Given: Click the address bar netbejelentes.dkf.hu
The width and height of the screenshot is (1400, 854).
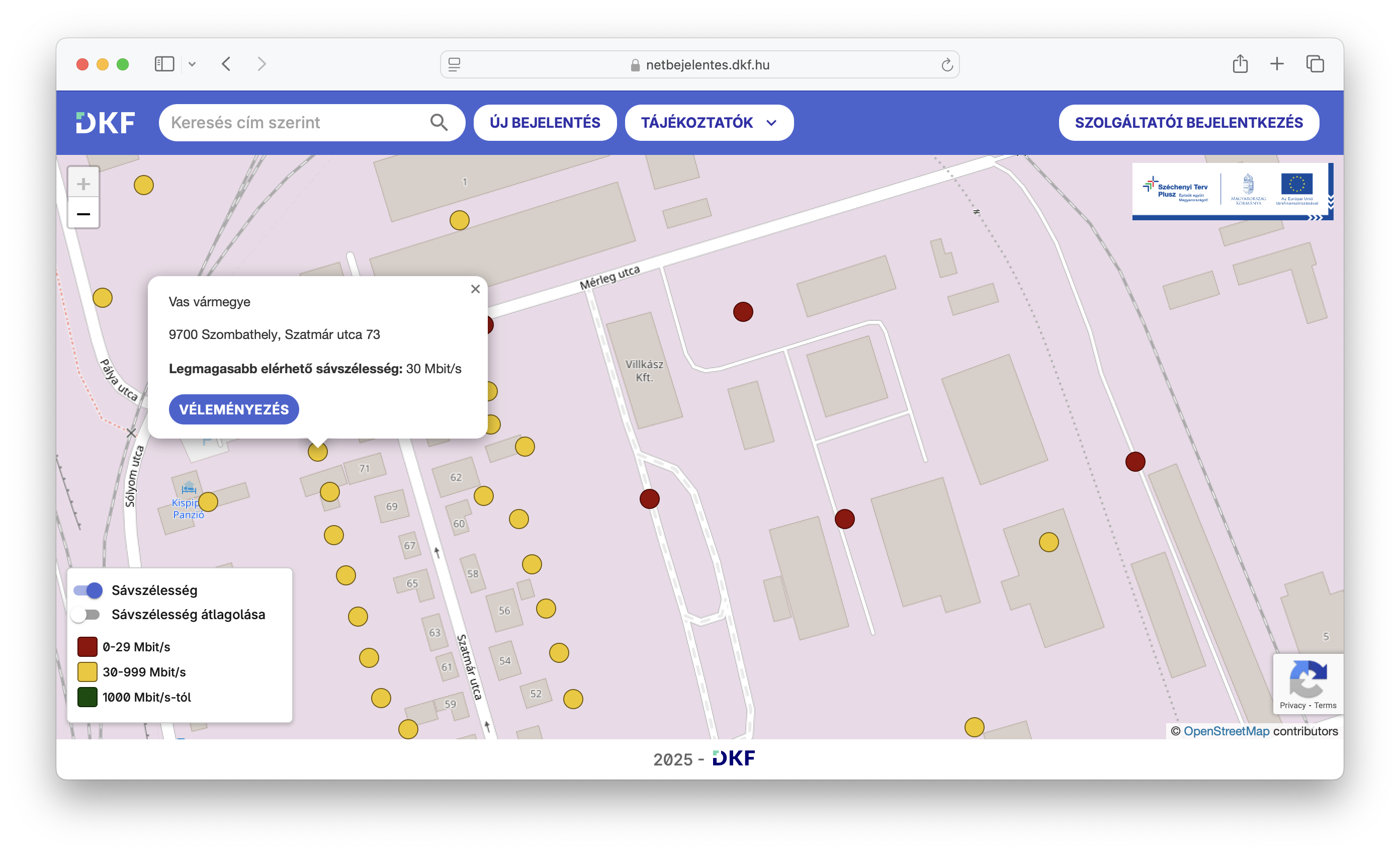Looking at the screenshot, I should point(700,65).
